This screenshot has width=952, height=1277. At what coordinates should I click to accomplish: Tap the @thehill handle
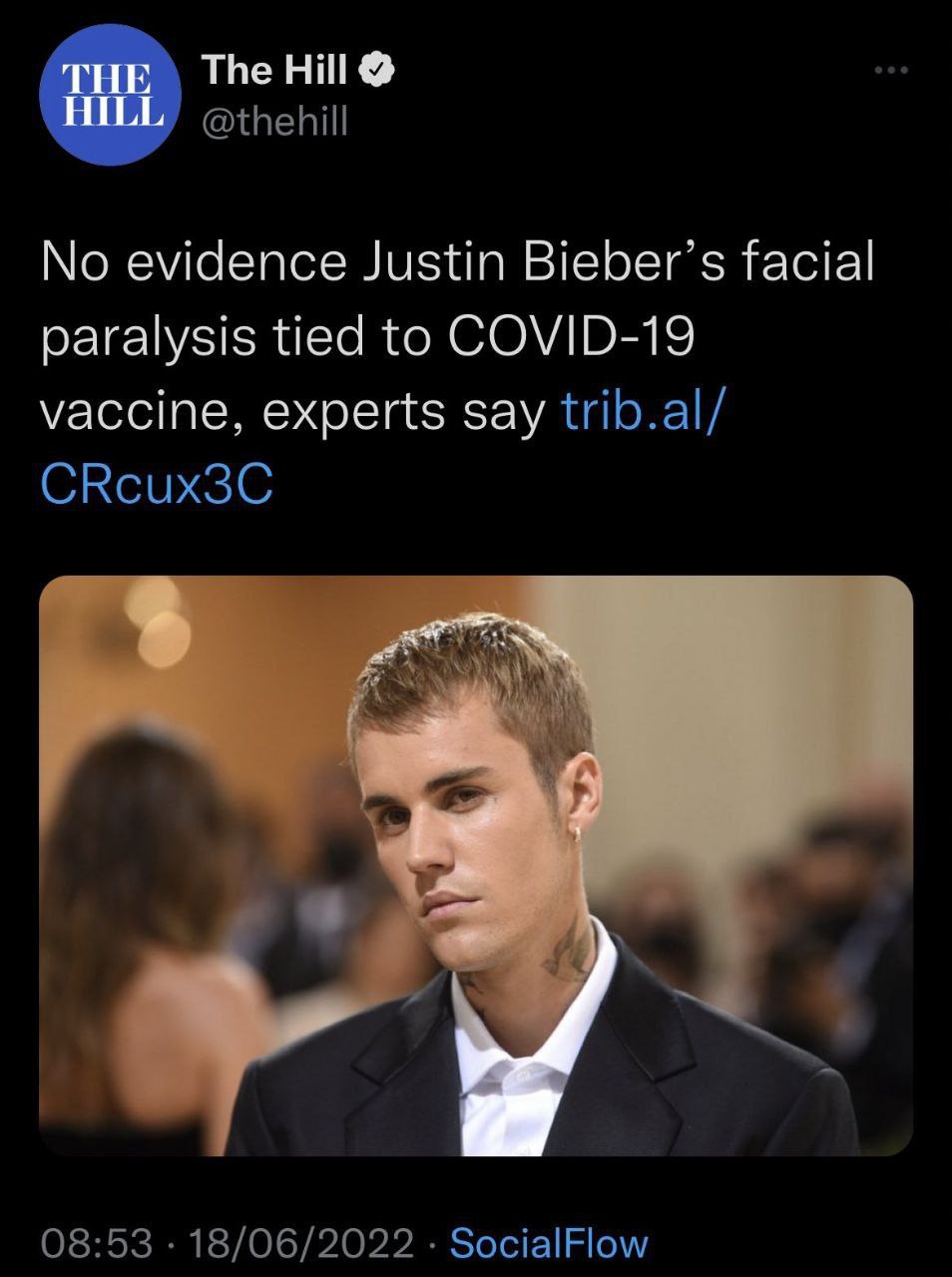[274, 121]
